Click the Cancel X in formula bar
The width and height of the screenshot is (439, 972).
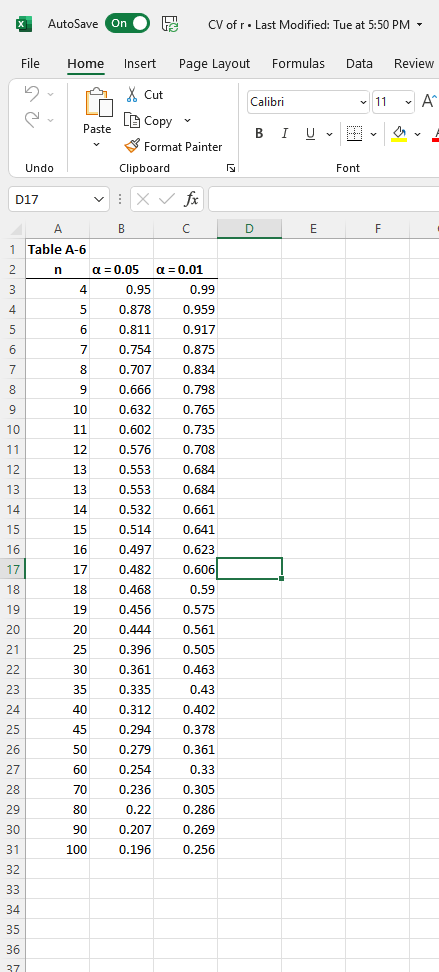point(143,199)
